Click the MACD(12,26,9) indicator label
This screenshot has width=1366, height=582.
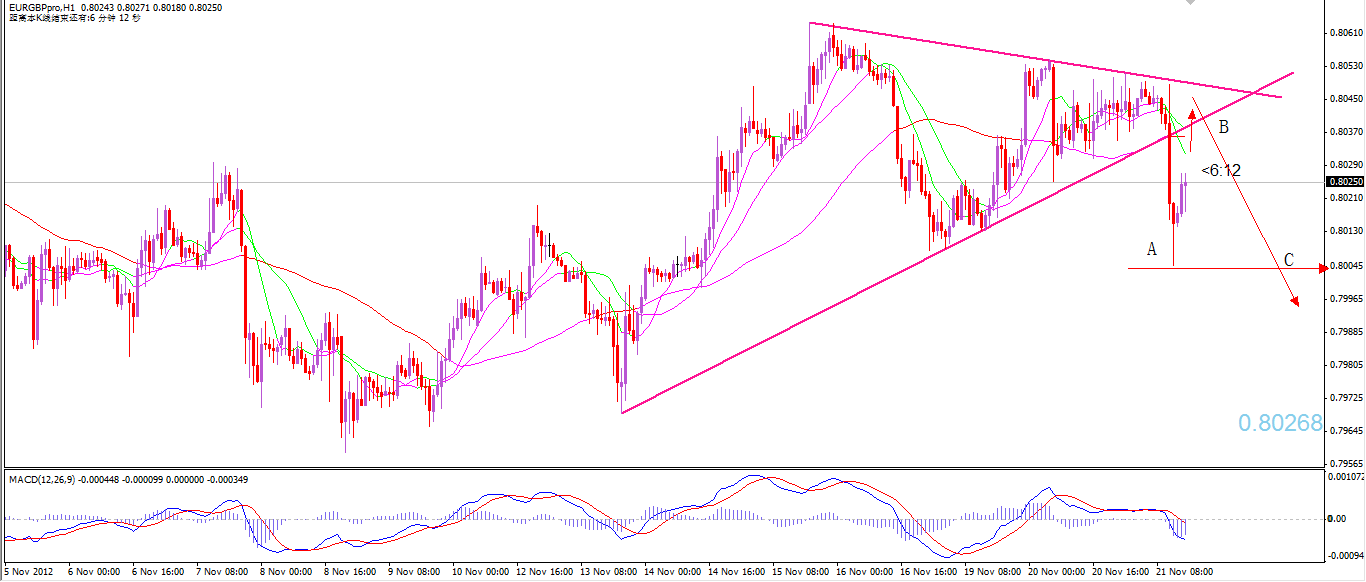[x=42, y=479]
